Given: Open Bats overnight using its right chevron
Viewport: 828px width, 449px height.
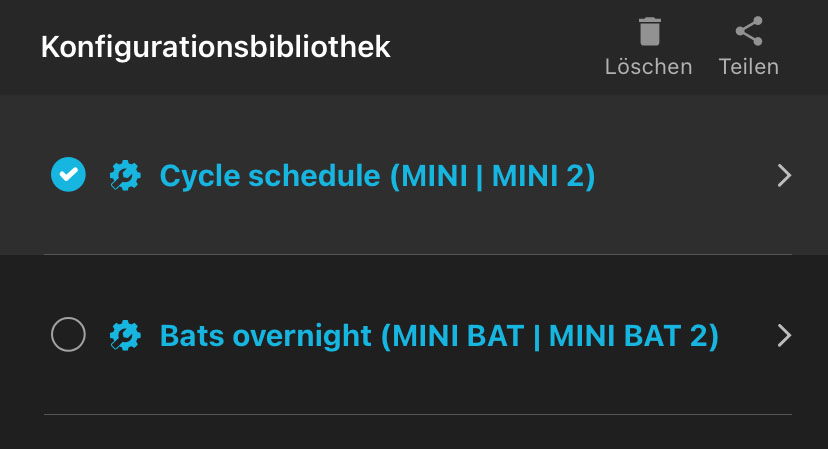Looking at the screenshot, I should 784,335.
